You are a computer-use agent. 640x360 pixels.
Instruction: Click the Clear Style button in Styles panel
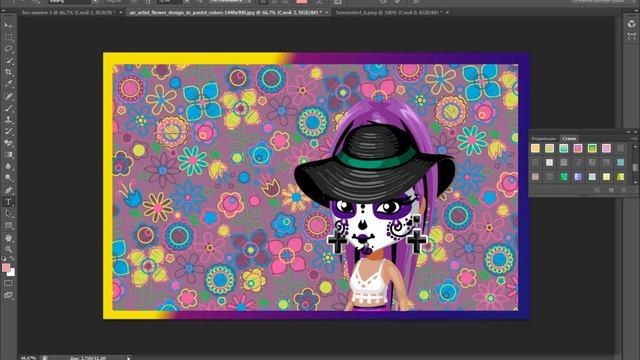[x=597, y=190]
